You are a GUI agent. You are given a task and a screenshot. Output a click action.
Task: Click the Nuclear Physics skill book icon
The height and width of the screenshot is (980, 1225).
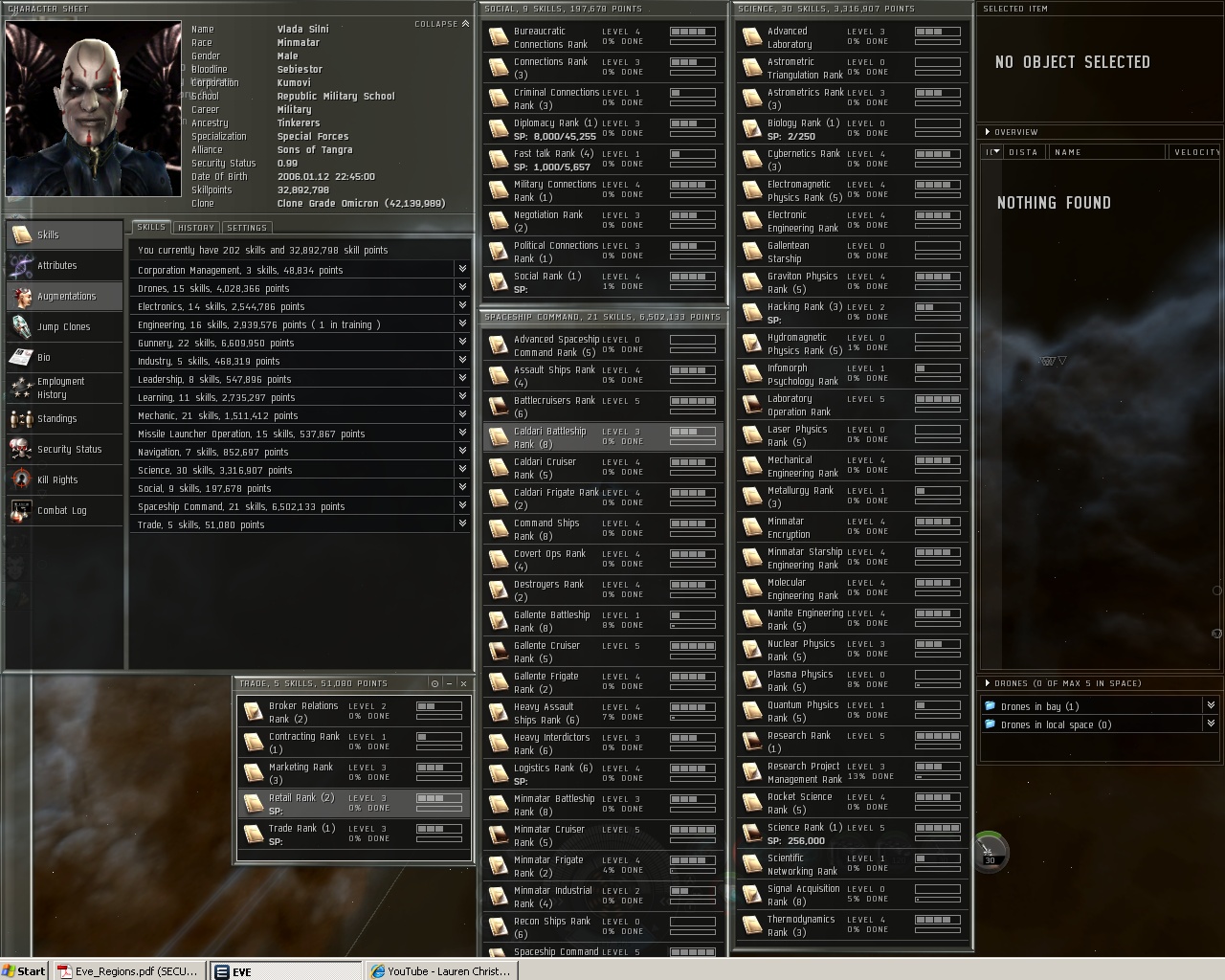click(x=752, y=650)
